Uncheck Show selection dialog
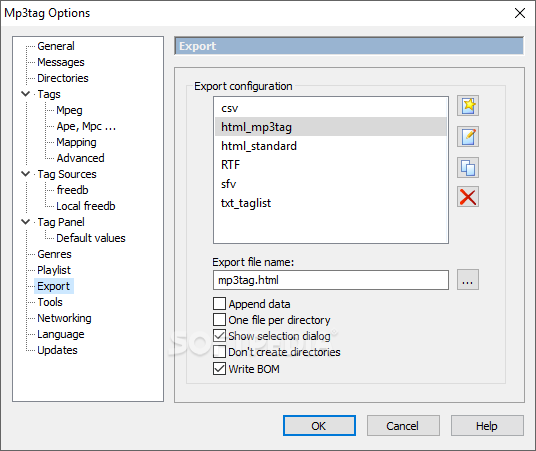 coord(219,336)
